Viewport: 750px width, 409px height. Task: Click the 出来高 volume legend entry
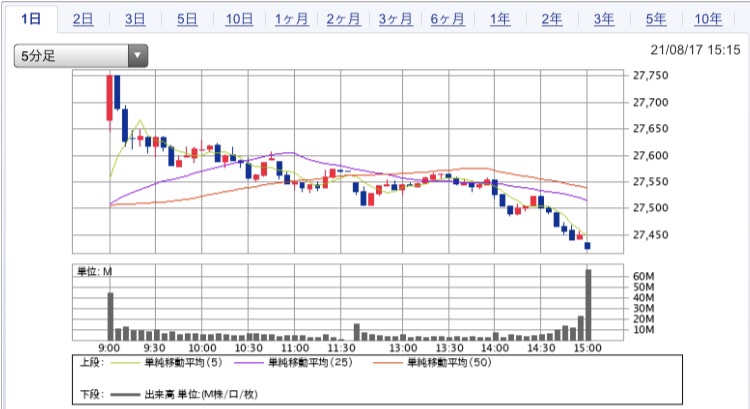point(200,395)
